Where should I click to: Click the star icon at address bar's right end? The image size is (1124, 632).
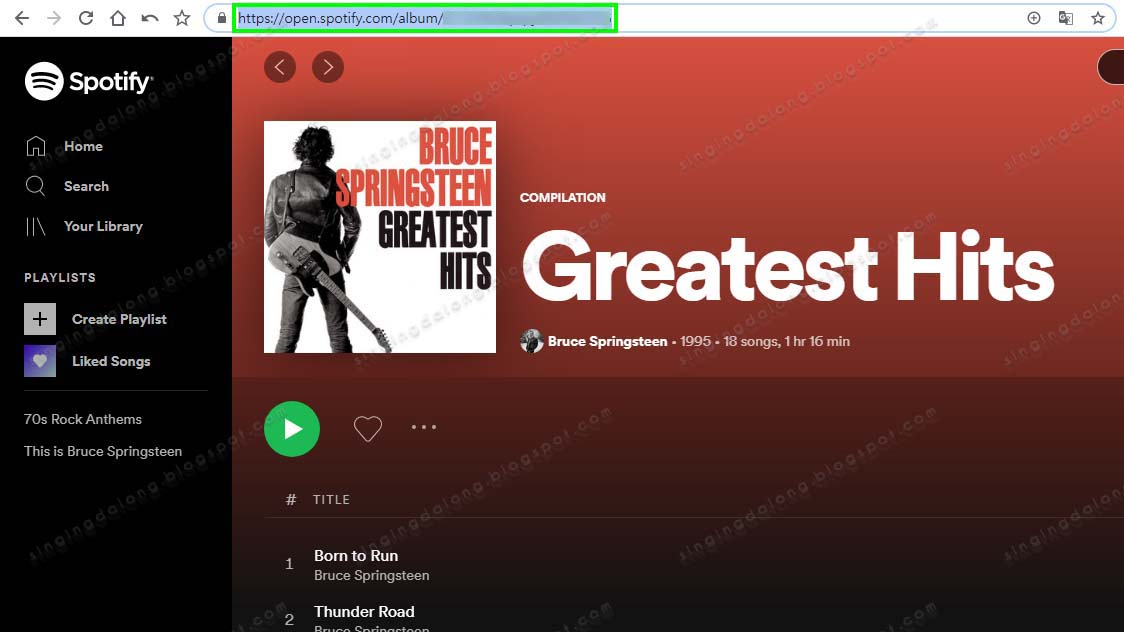pyautogui.click(x=1098, y=18)
